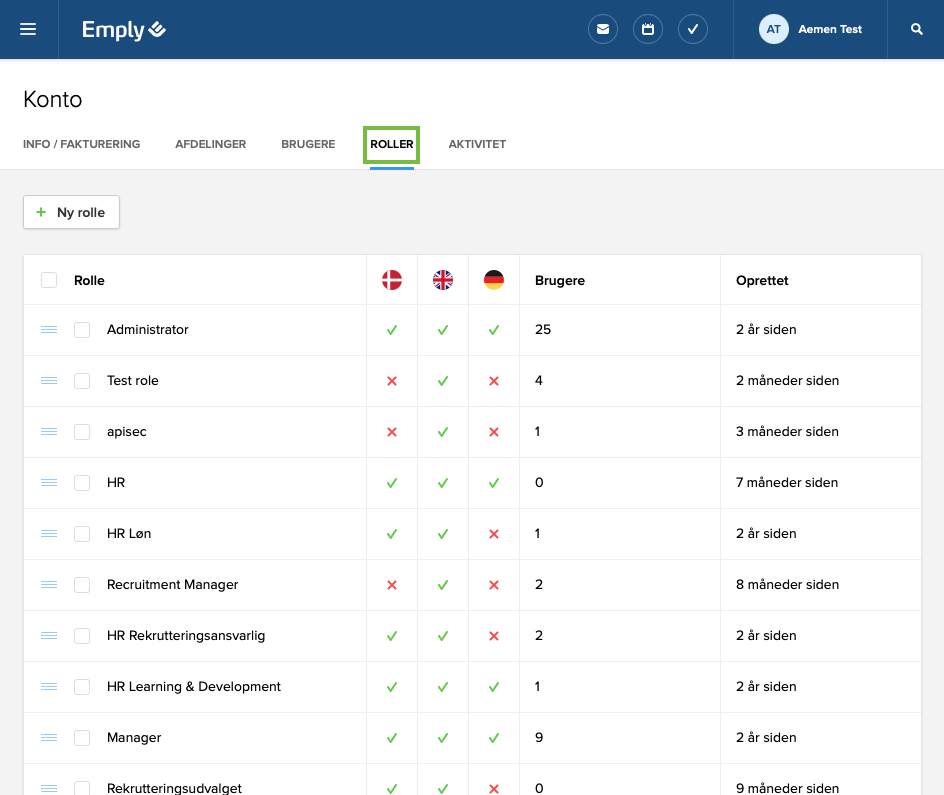Viewport: 944px width, 795px height.
Task: Switch to the Brugere tab
Action: (x=308, y=144)
